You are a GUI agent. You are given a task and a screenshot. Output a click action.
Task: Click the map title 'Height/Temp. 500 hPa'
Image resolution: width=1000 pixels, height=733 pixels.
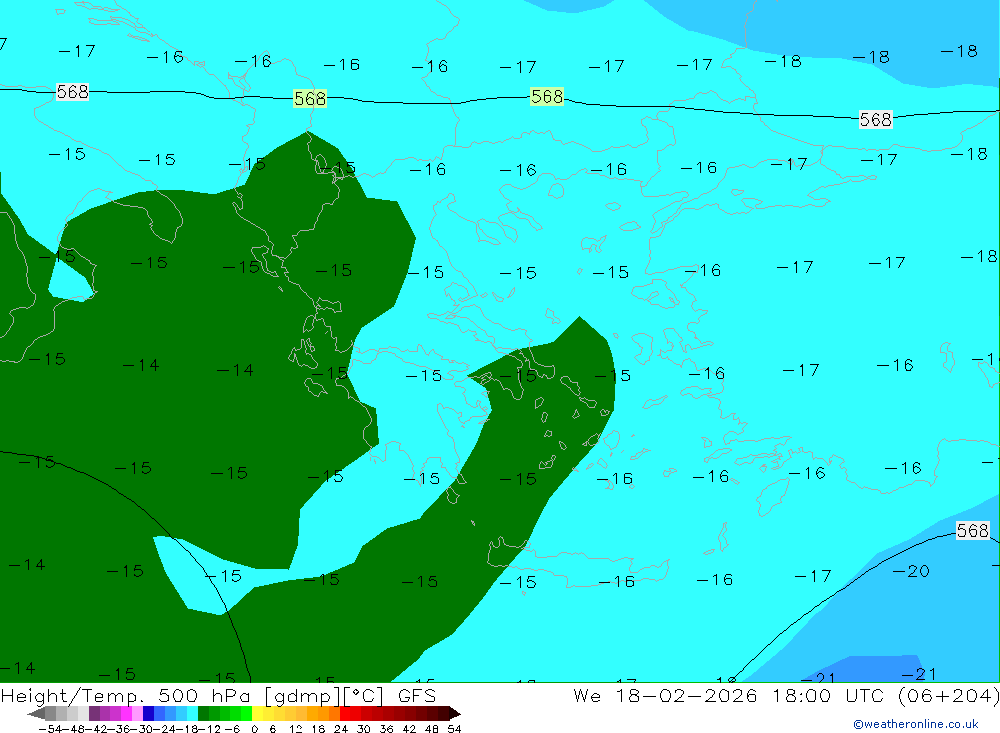[x=125, y=695]
